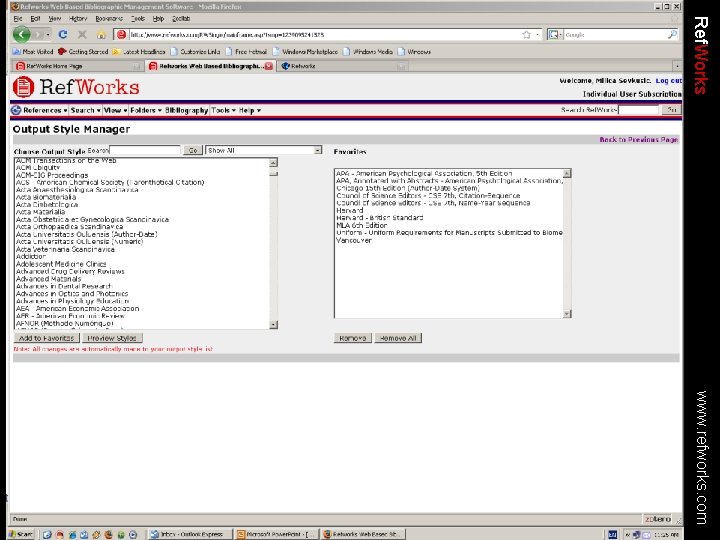This screenshot has height=540, width=720.
Task: Open Getting Started bookmark
Action: [83, 51]
